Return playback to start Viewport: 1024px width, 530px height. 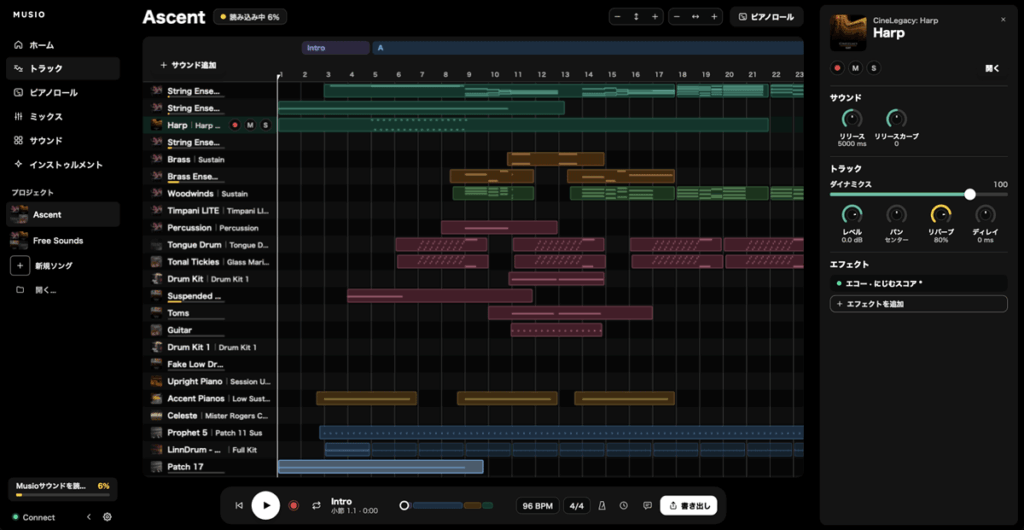pos(240,505)
